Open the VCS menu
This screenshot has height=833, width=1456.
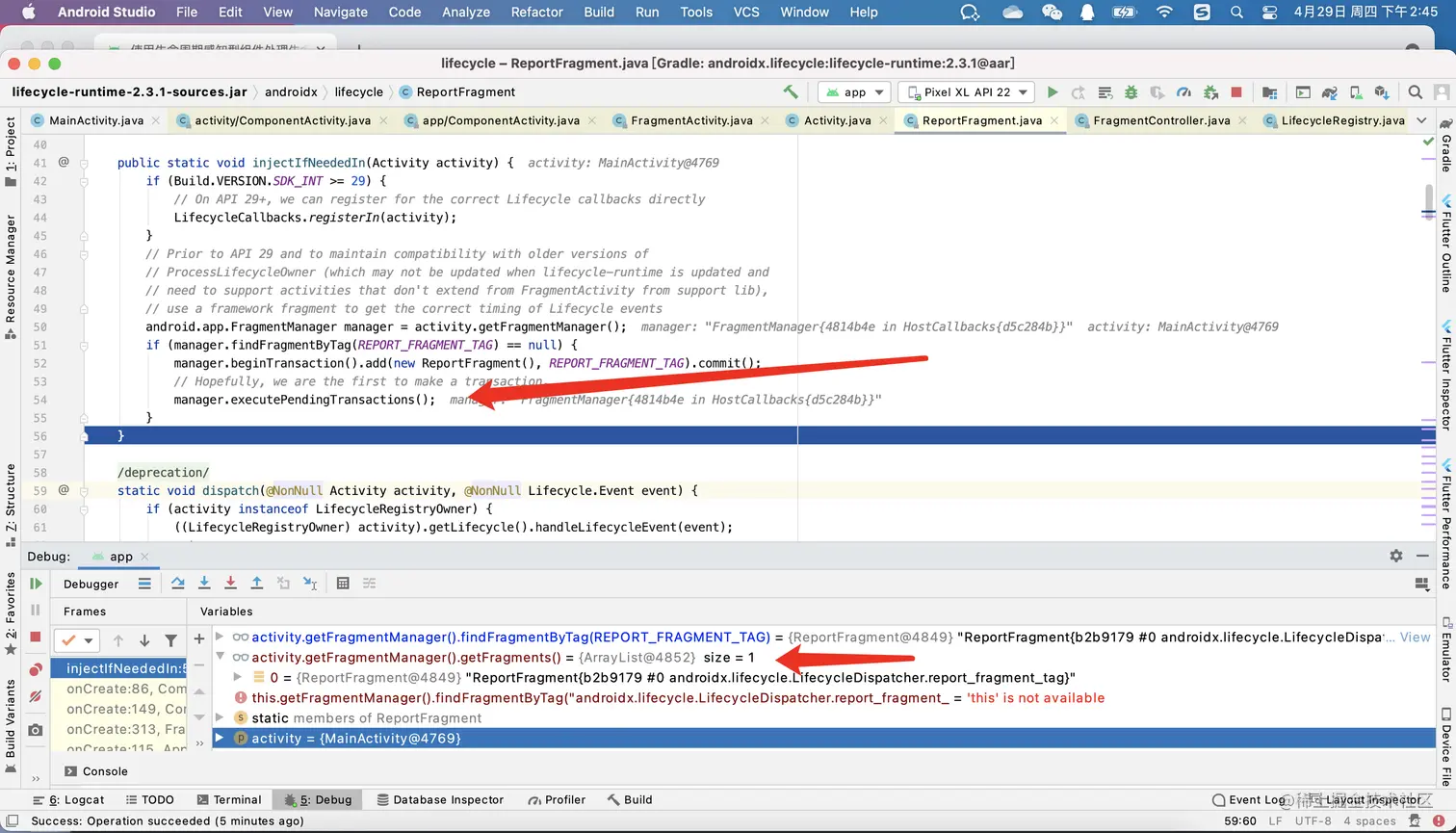pyautogui.click(x=746, y=13)
